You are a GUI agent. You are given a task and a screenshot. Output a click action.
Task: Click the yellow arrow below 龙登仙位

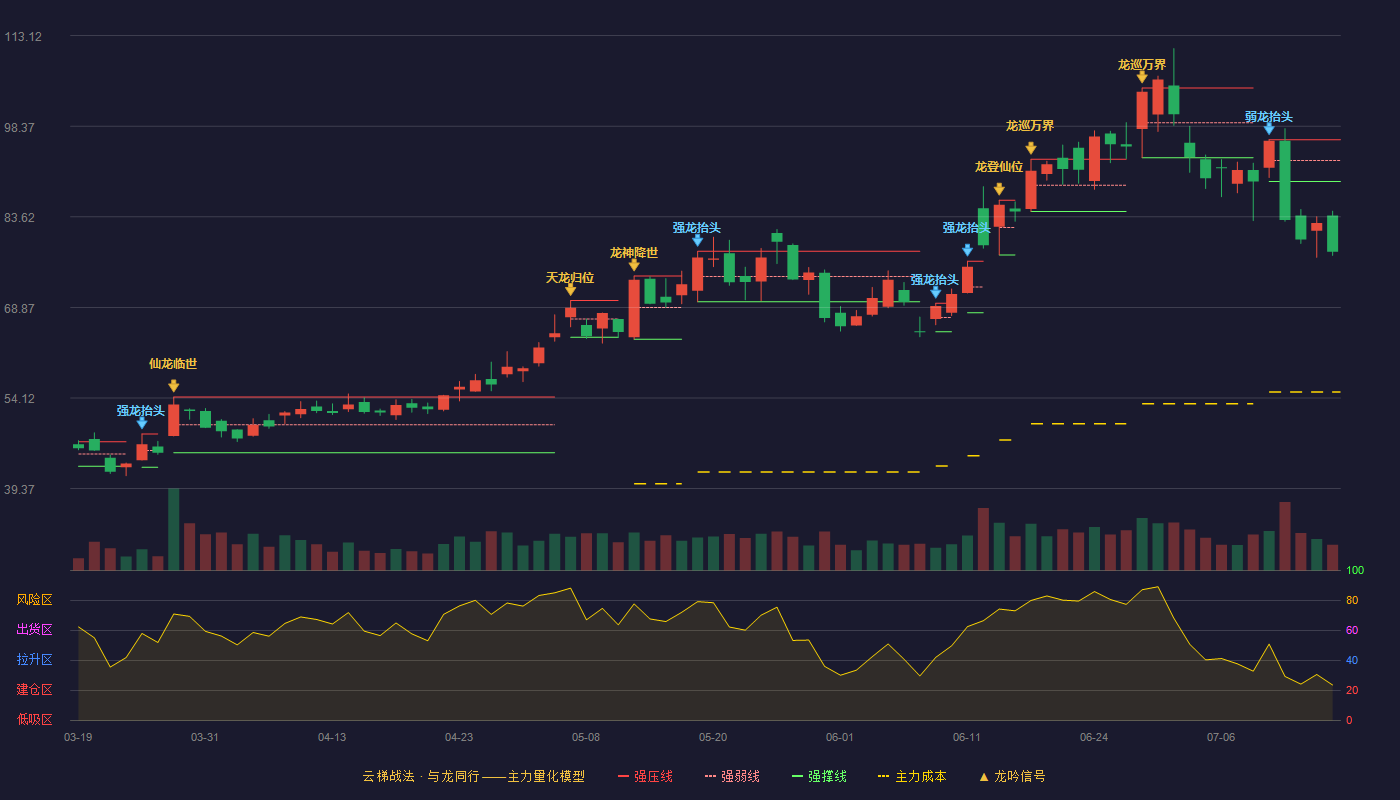point(999,189)
